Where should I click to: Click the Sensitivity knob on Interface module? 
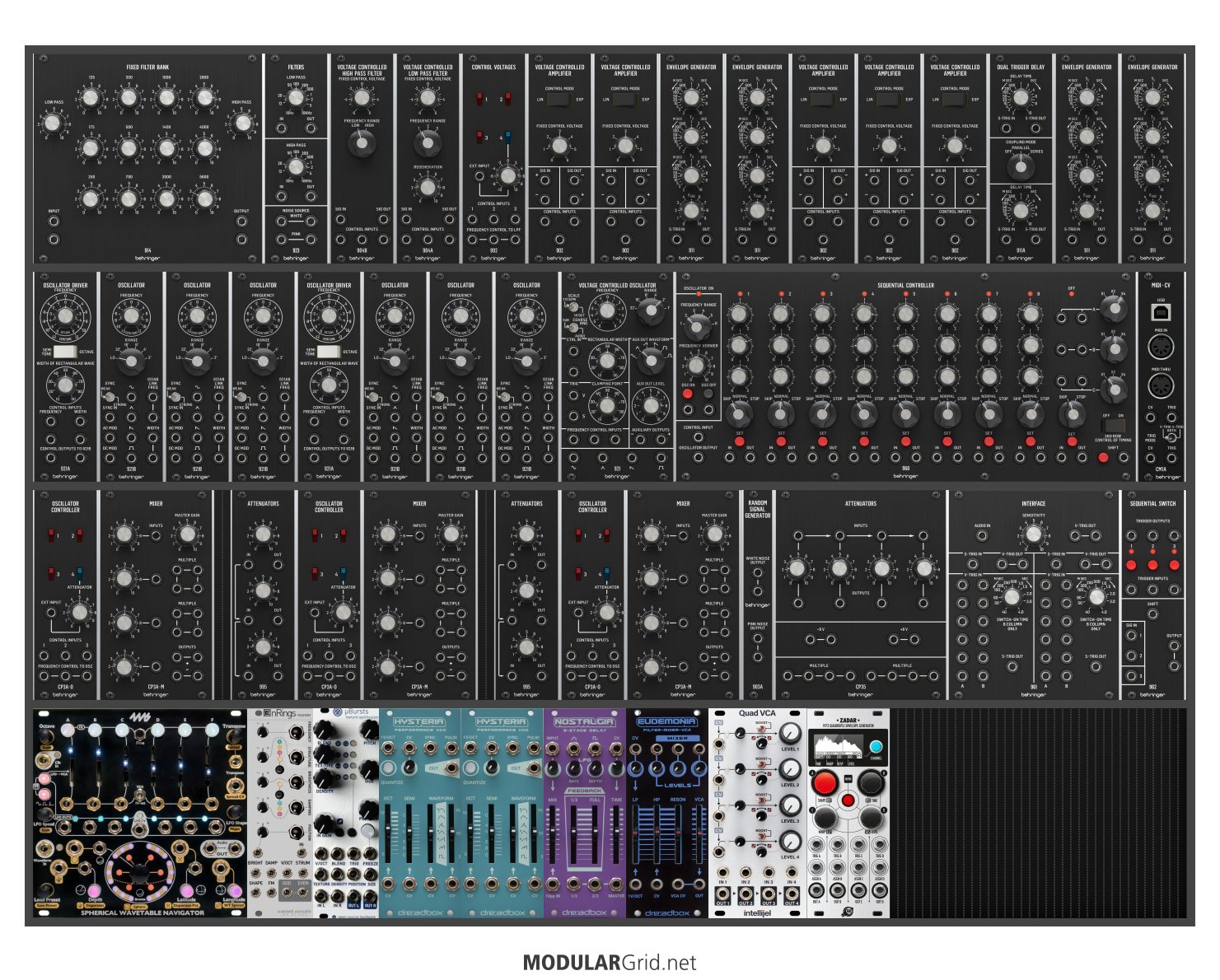click(x=1034, y=534)
